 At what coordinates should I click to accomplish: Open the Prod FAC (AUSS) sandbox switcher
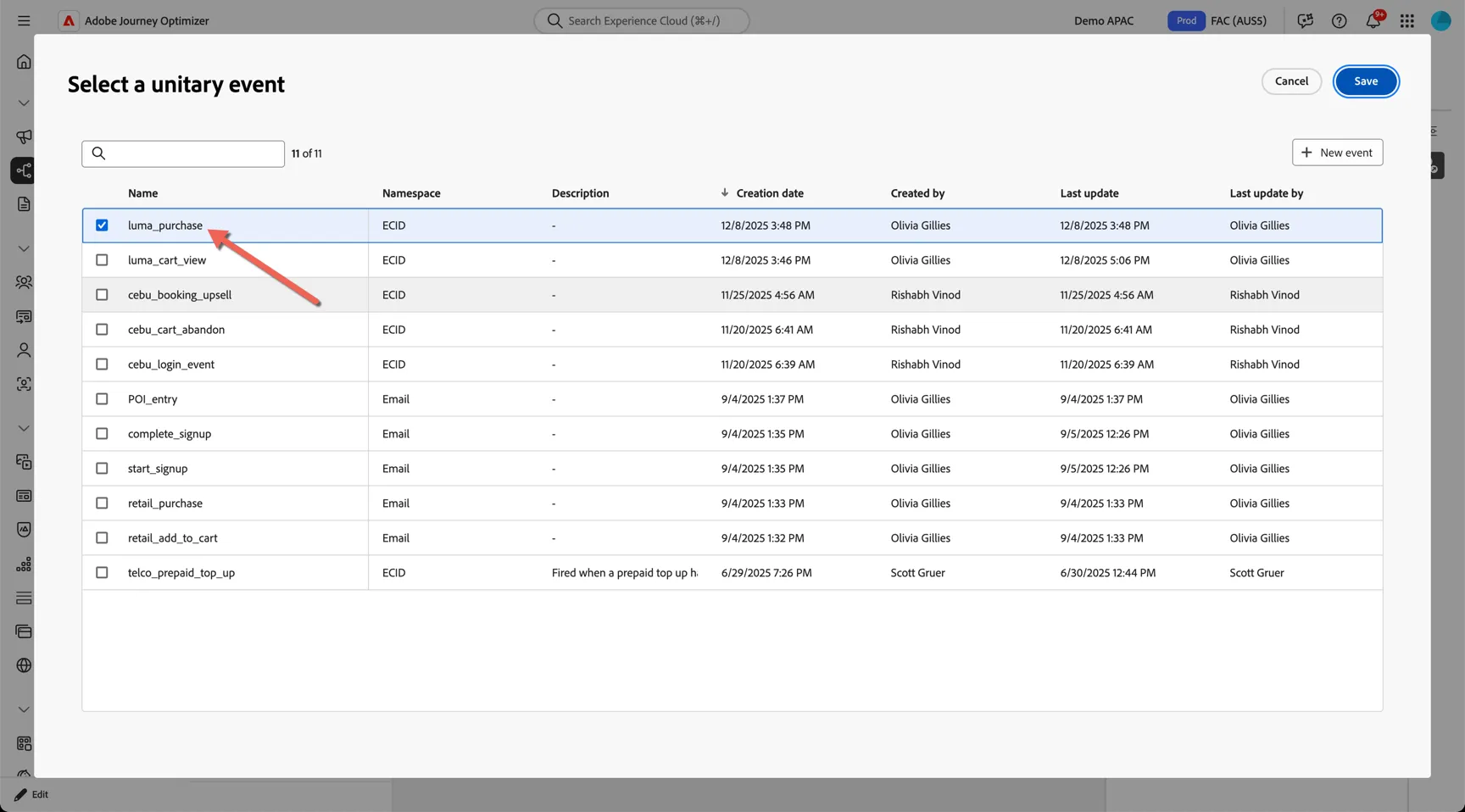(1217, 20)
